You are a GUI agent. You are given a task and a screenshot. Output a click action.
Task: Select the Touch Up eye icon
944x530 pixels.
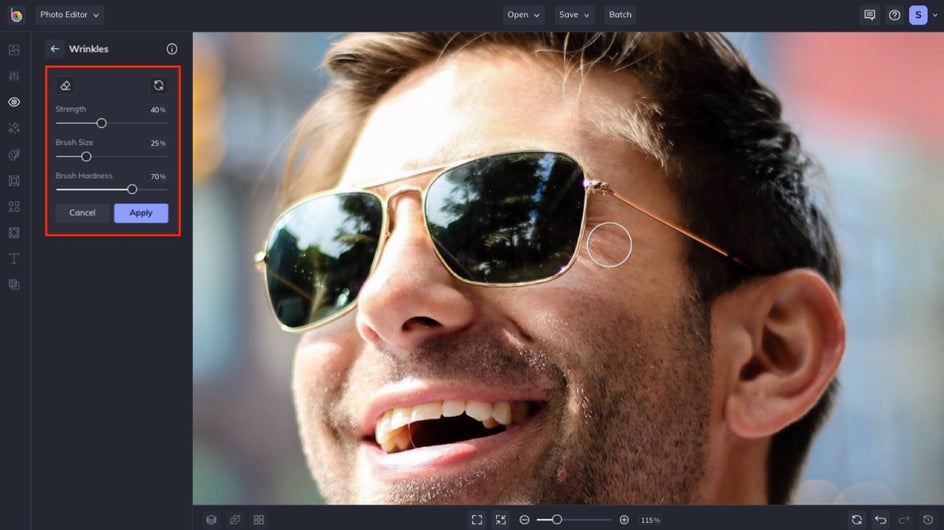click(x=14, y=102)
